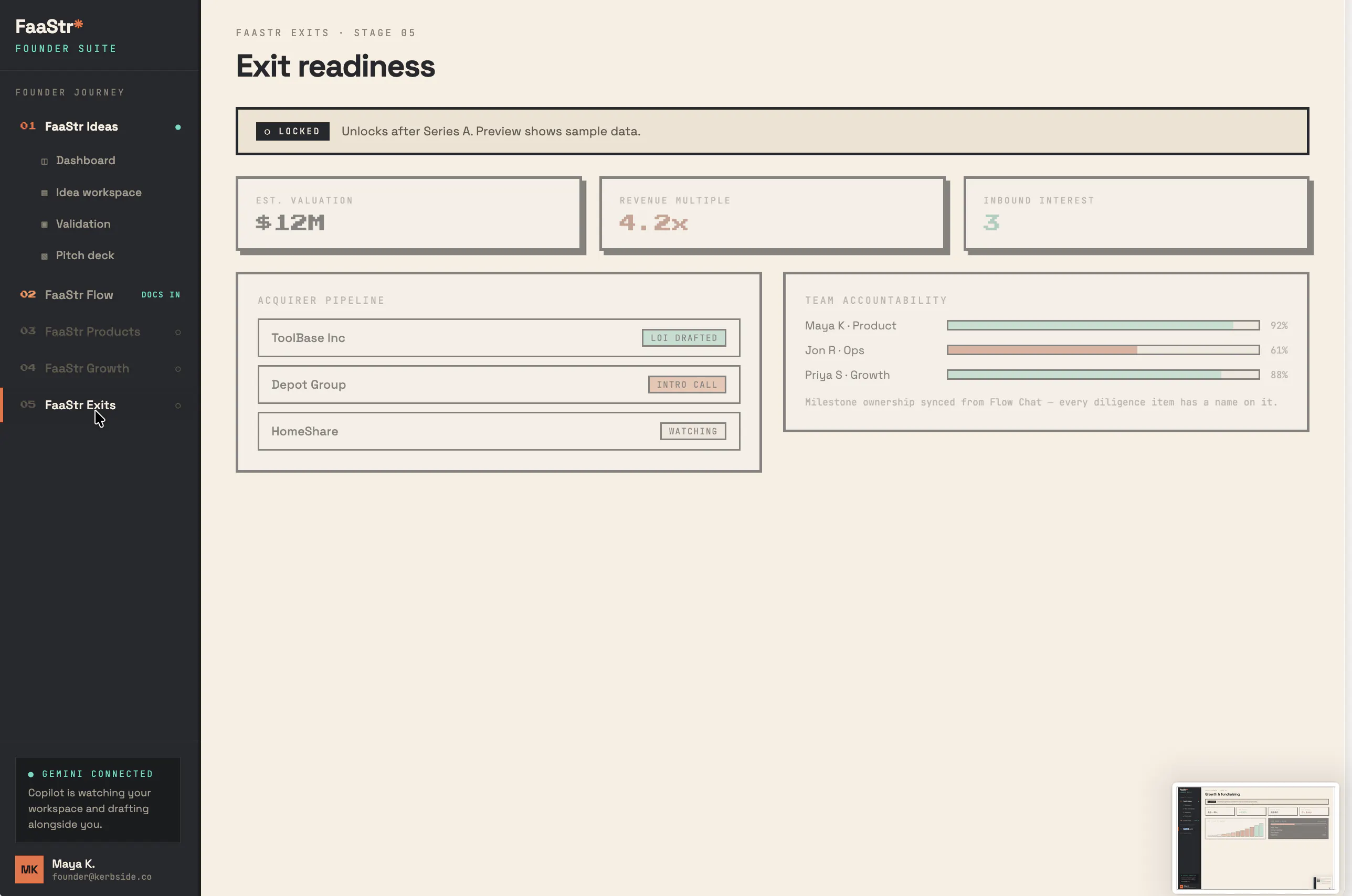Click the INTRO CALL status tag

coord(687,385)
